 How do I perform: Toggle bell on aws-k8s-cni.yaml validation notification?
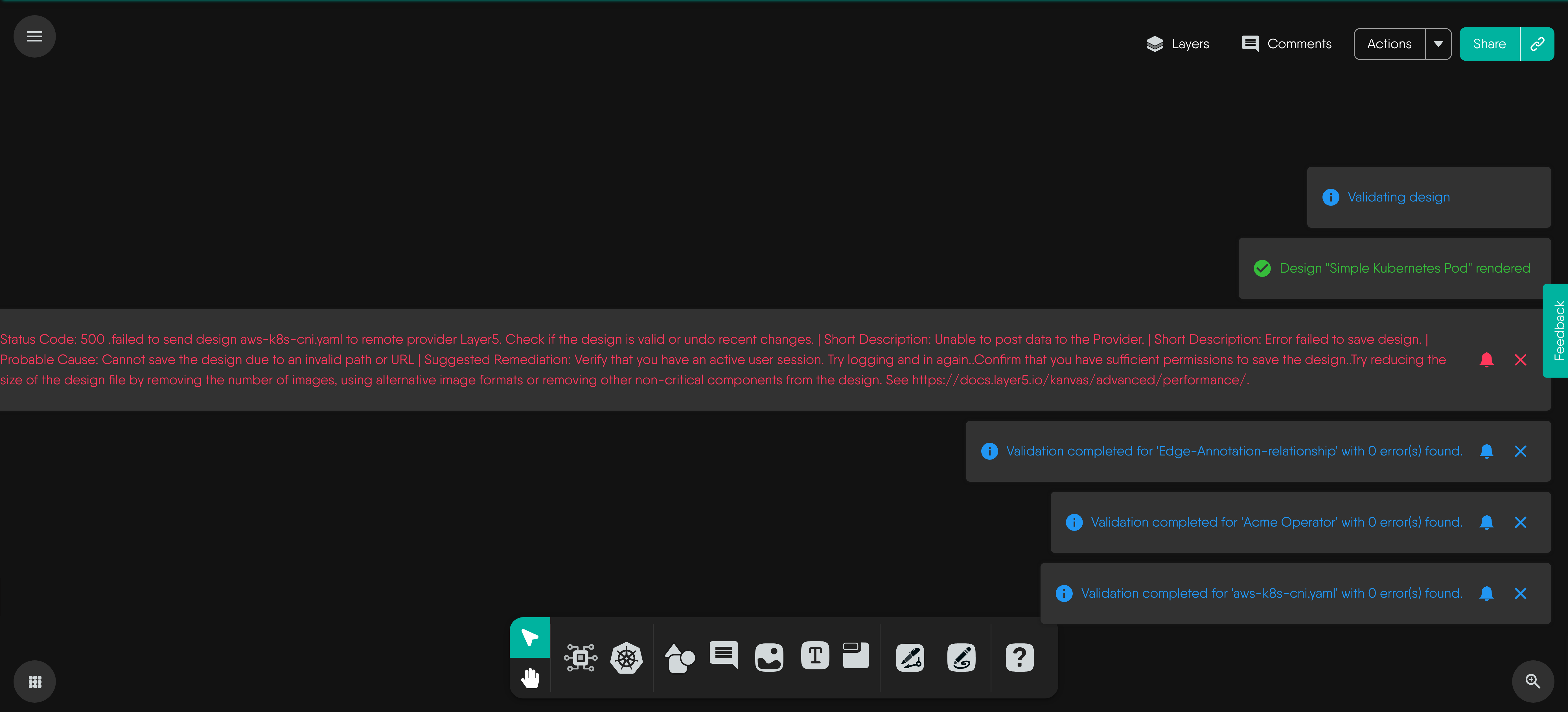coord(1486,593)
